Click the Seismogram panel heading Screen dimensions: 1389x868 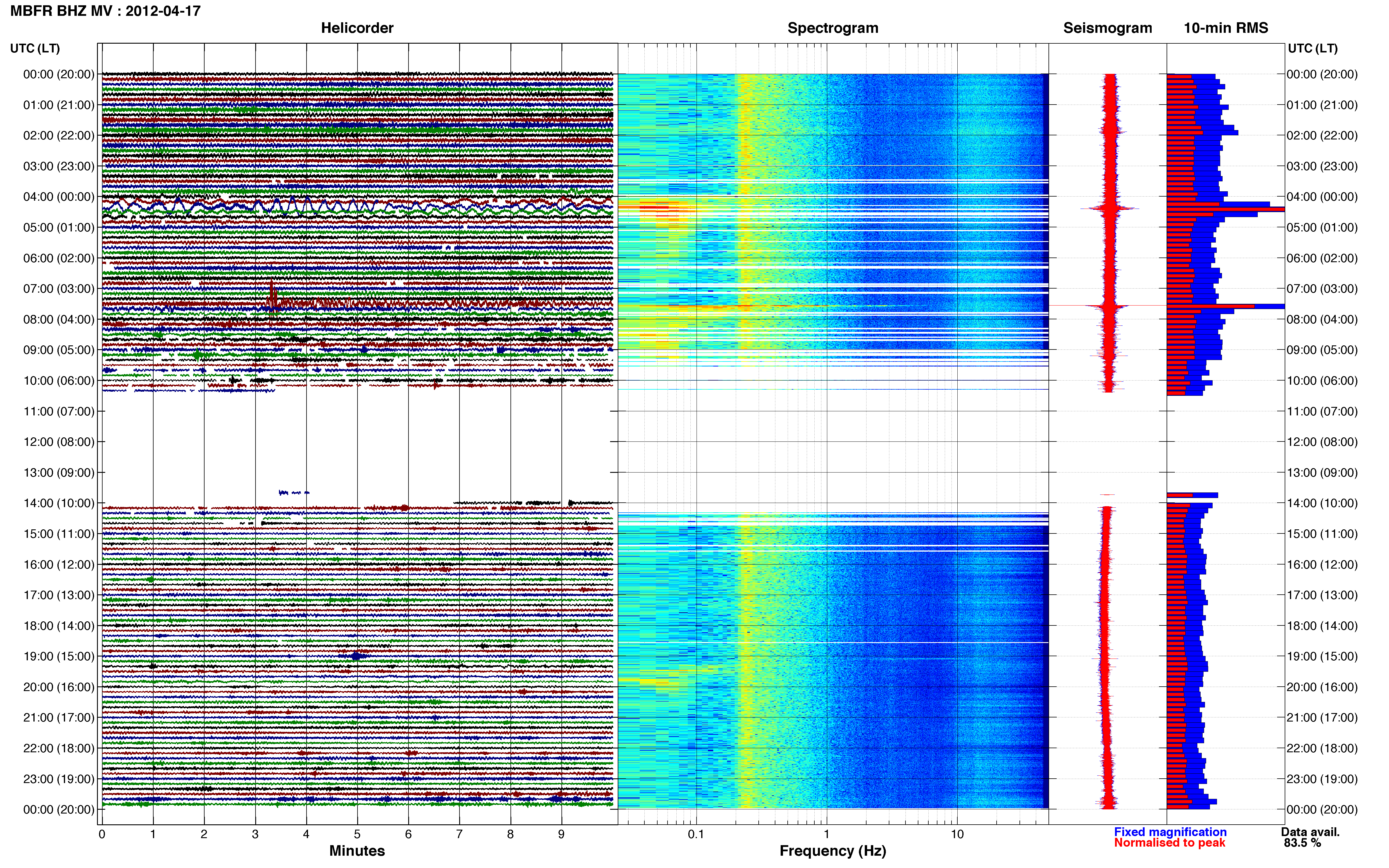click(1108, 28)
